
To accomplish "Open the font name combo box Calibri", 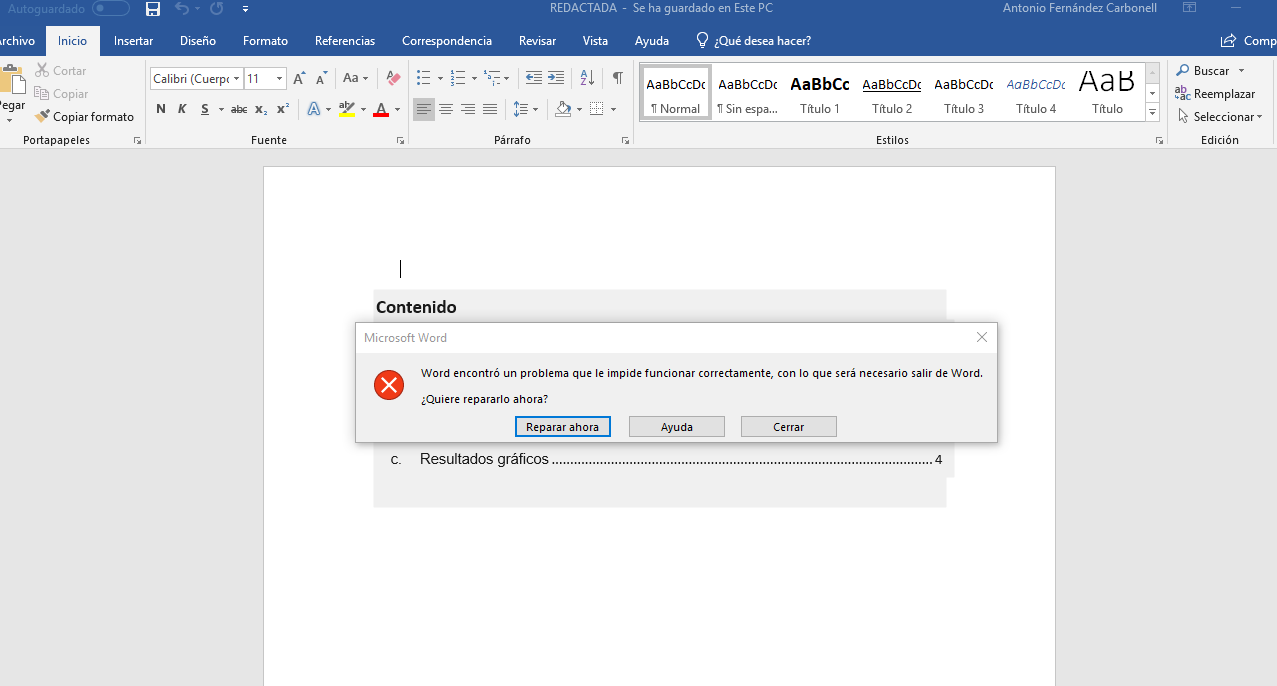I will tap(197, 78).
